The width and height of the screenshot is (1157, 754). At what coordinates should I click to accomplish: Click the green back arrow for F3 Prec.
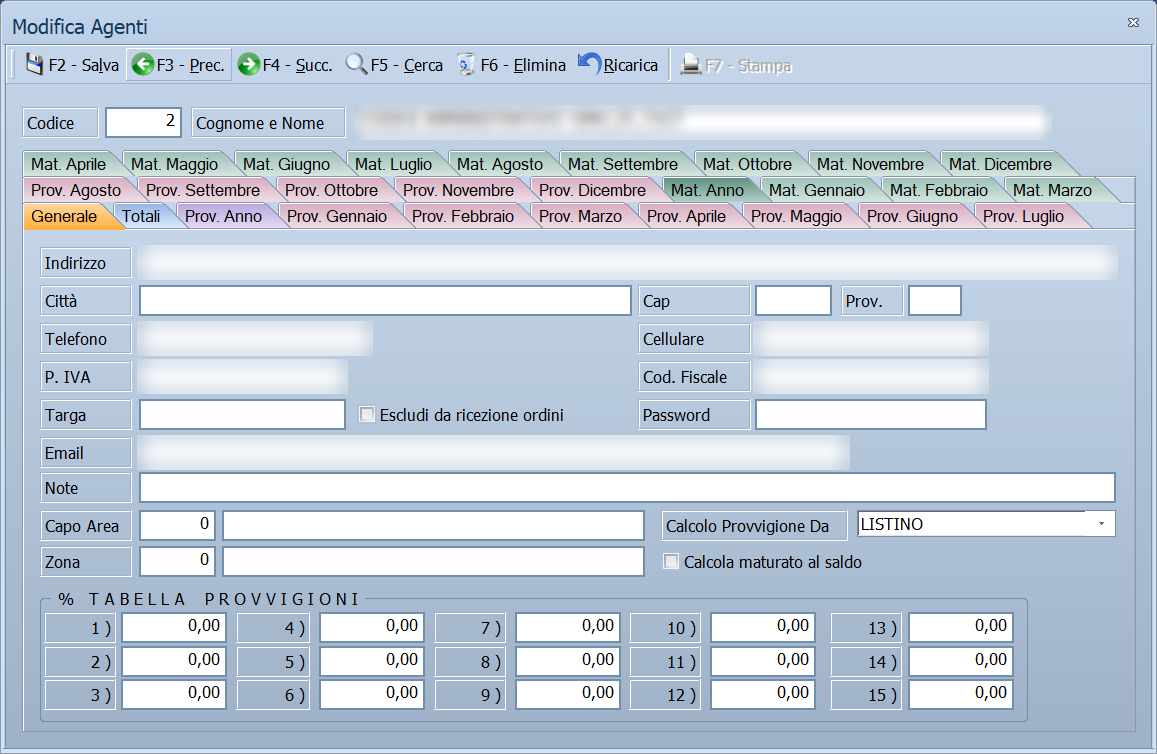(x=142, y=65)
